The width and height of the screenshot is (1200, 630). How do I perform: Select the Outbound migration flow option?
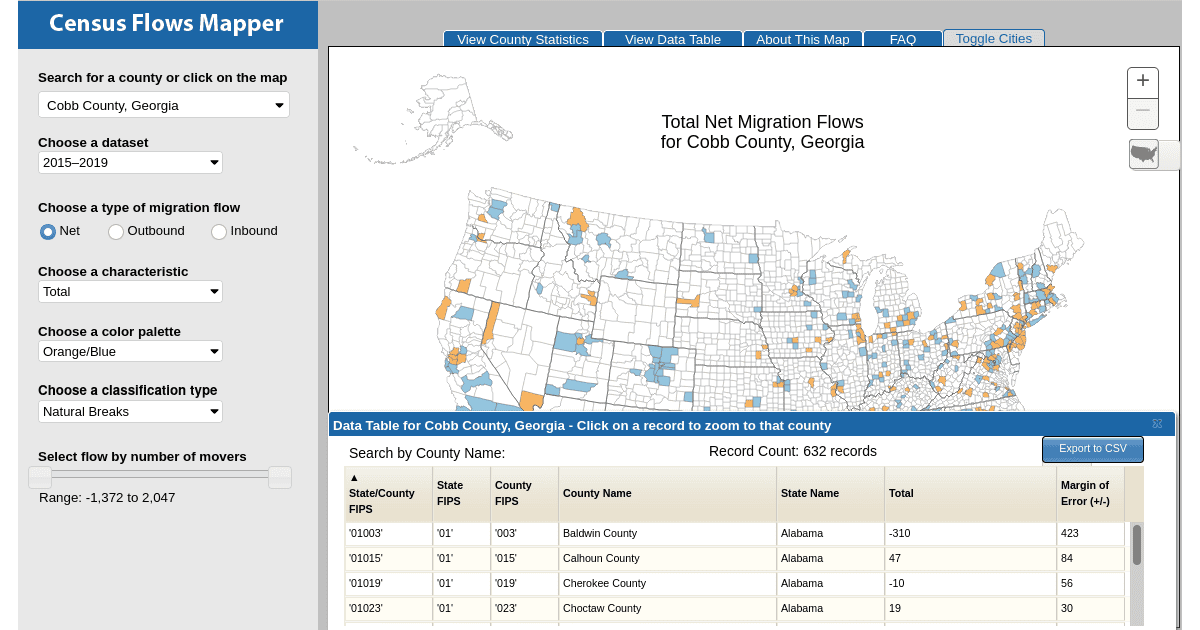116,231
